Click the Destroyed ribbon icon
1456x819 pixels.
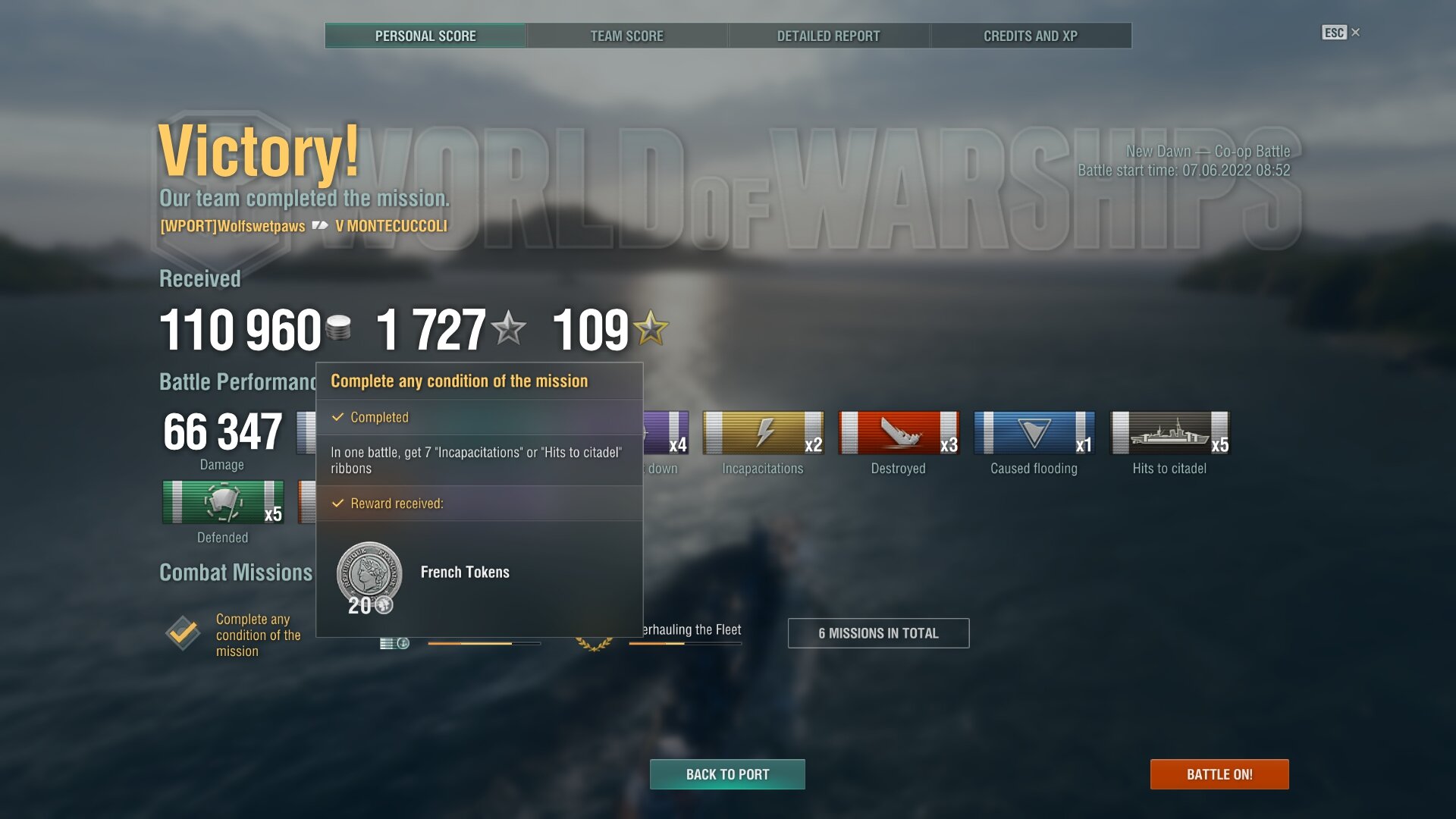coord(899,433)
